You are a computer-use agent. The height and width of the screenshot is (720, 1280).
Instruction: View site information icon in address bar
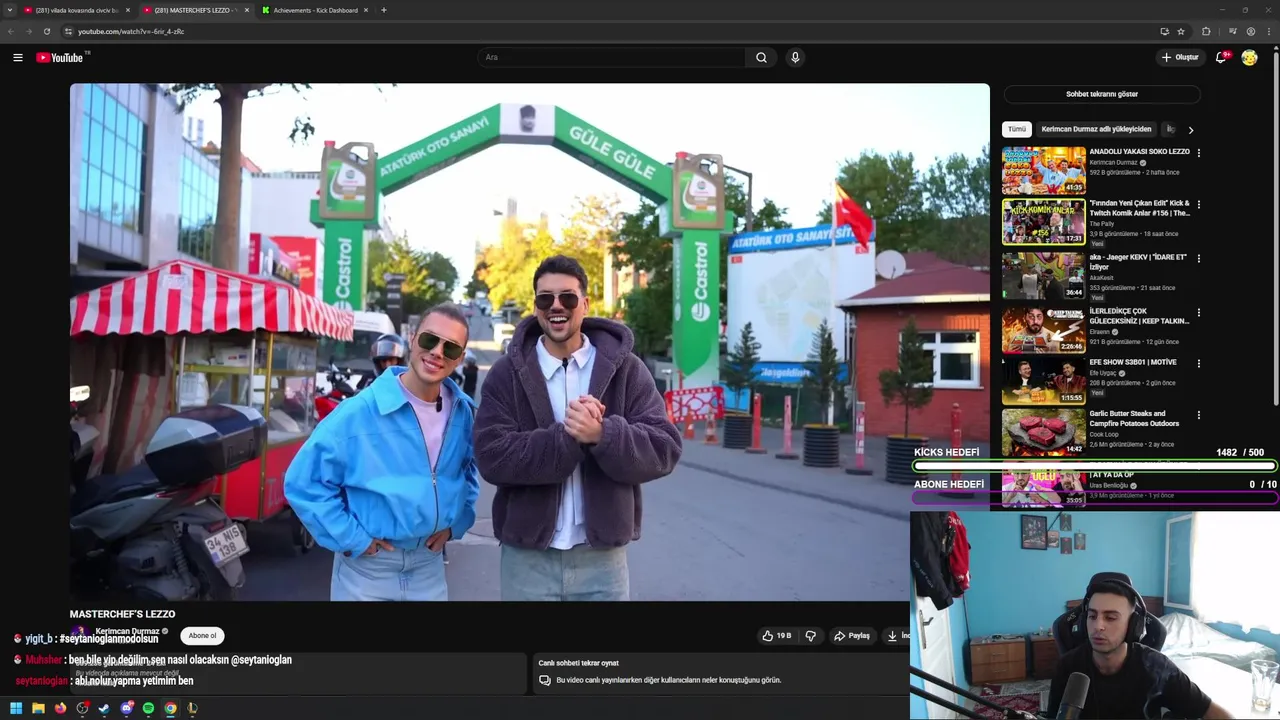click(x=69, y=31)
